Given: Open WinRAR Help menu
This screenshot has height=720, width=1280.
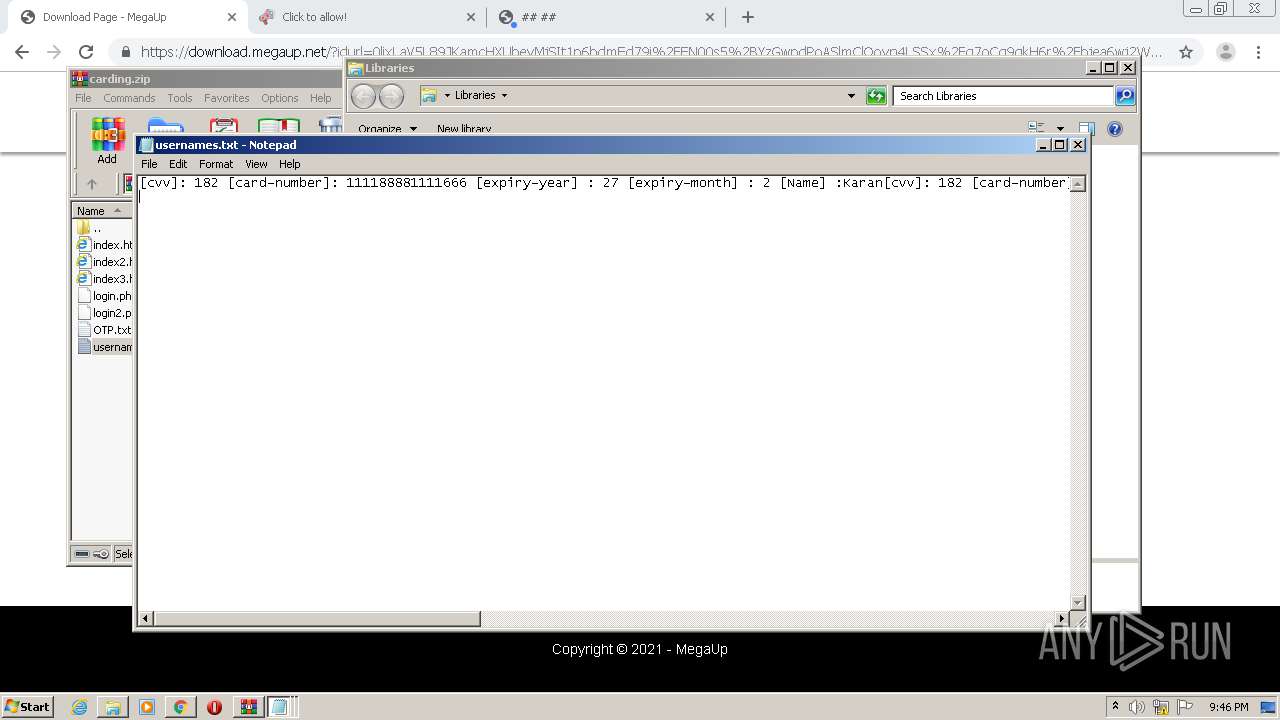Looking at the screenshot, I should tap(320, 98).
